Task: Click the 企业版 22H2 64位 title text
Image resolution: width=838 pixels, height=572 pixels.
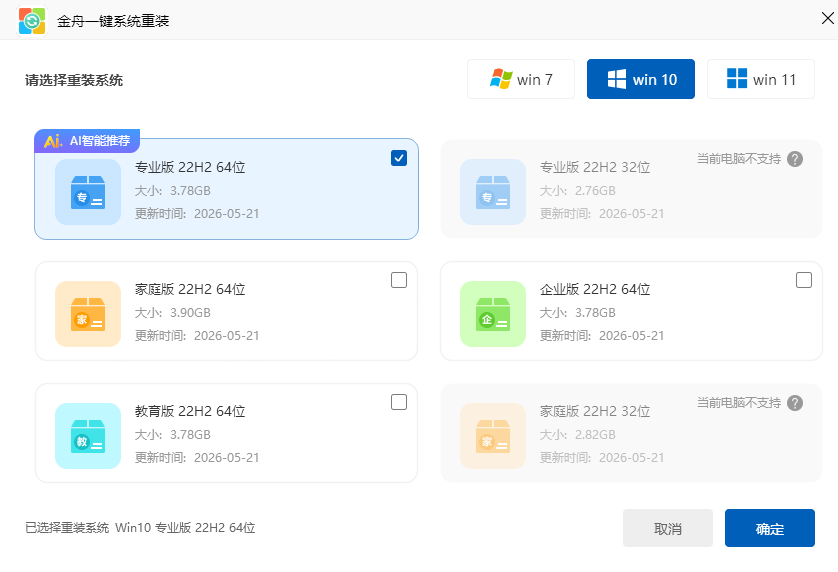Action: [x=595, y=289]
